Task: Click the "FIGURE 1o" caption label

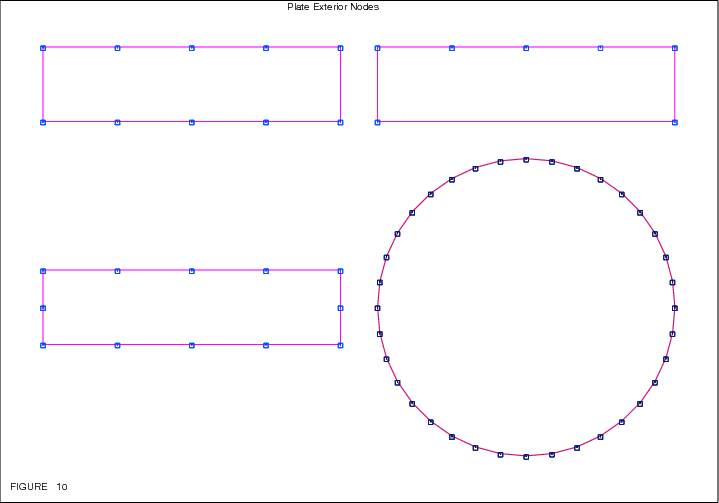Action: (39, 486)
